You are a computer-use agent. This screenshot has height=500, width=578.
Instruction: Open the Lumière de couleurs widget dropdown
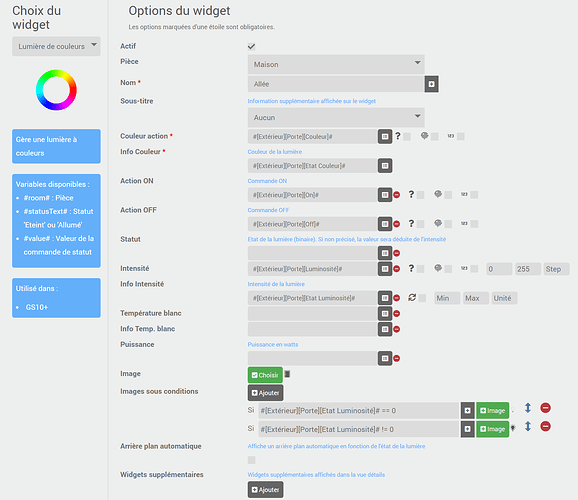click(56, 46)
